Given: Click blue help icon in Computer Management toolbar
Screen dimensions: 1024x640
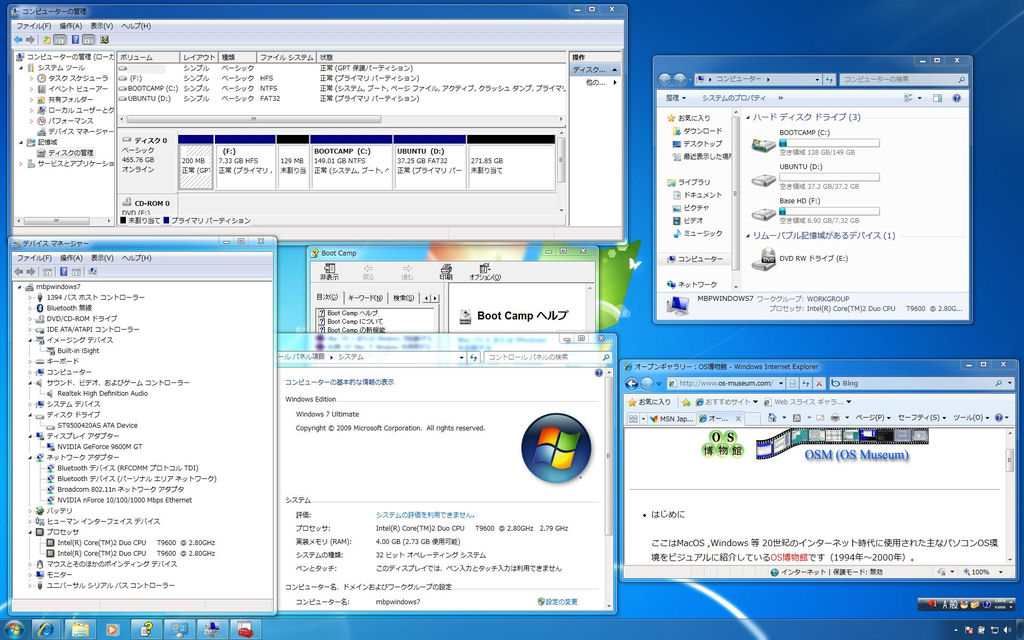Looking at the screenshot, I should [75, 40].
